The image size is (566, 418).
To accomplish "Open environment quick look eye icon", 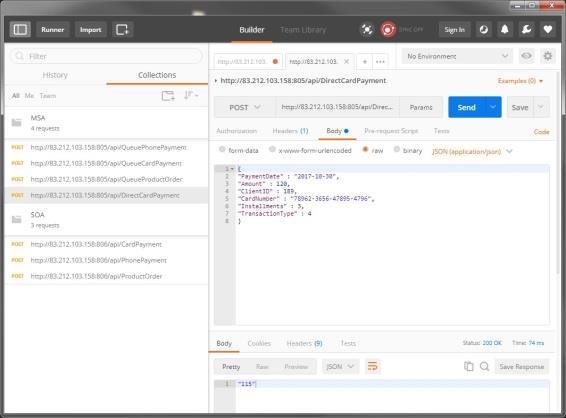I will [527, 56].
